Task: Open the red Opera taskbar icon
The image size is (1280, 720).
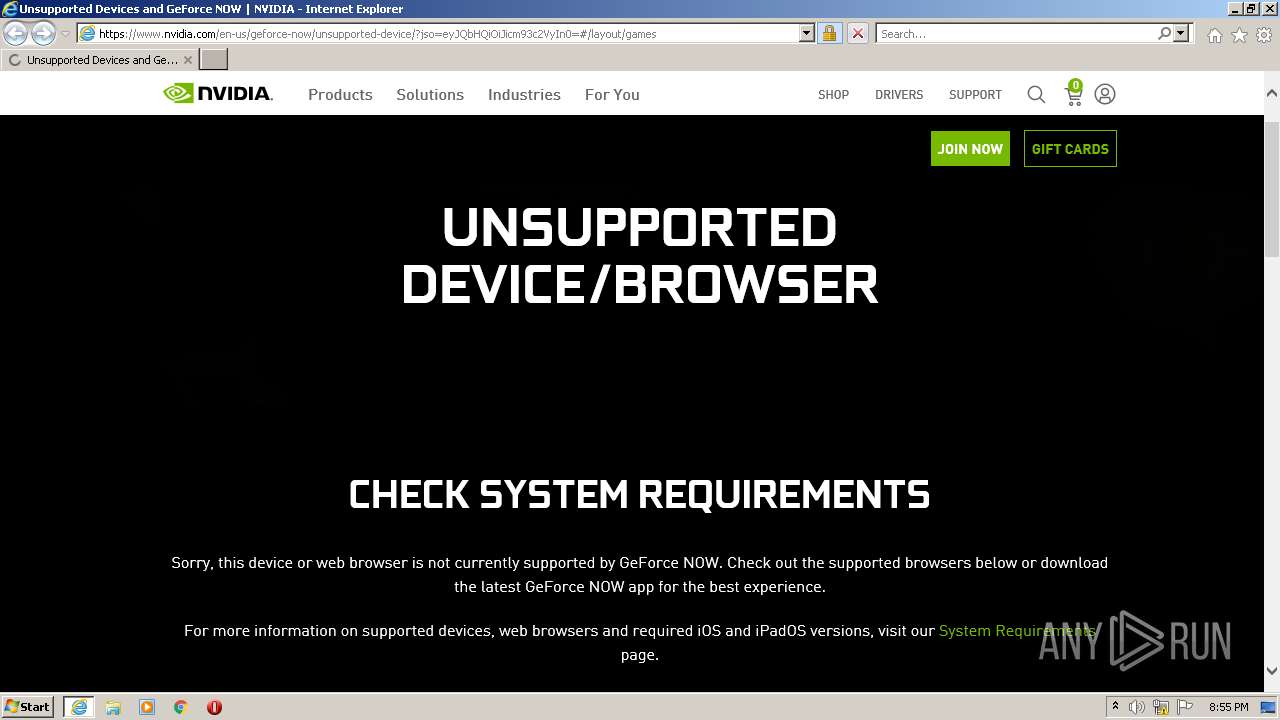Action: pos(214,707)
